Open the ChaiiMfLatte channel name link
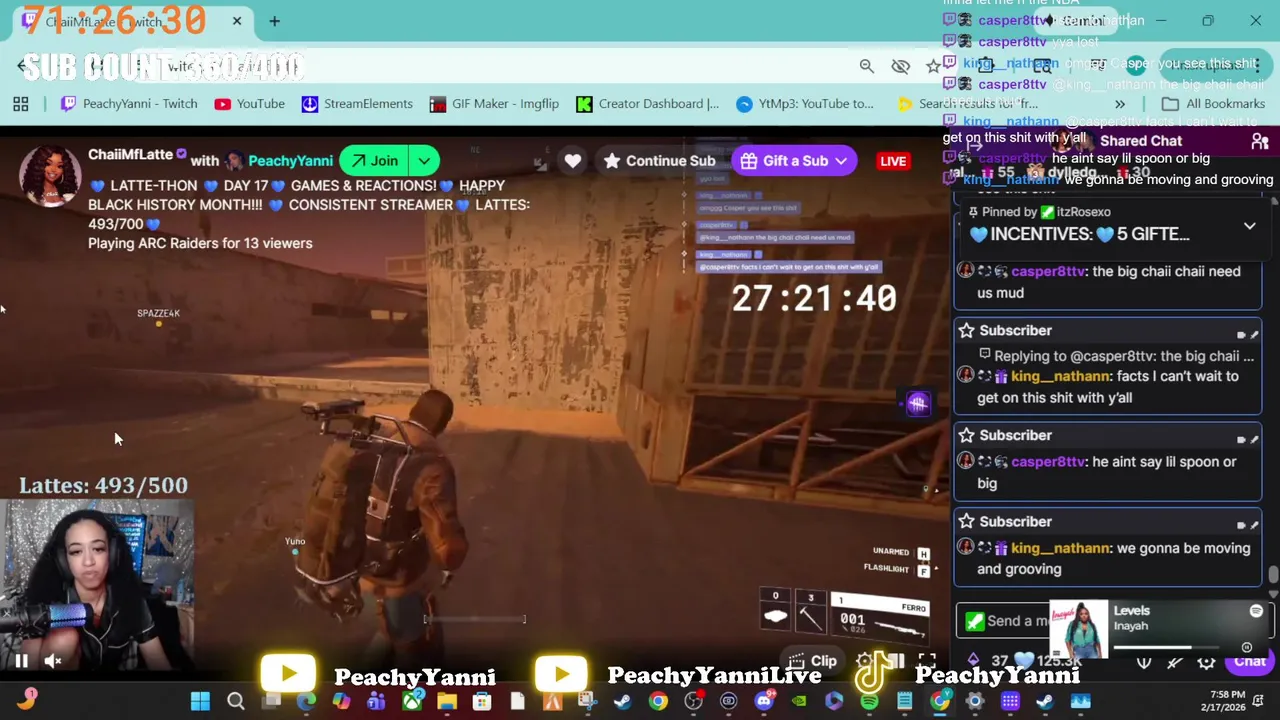This screenshot has height=720, width=1280. tap(130, 154)
